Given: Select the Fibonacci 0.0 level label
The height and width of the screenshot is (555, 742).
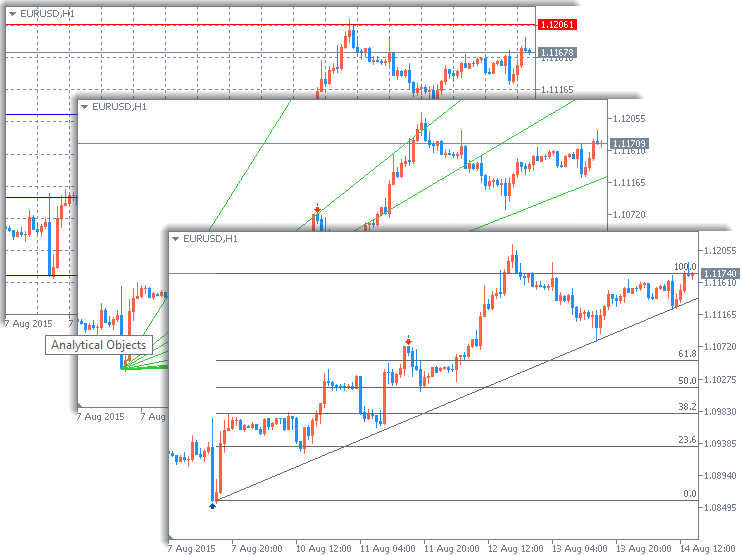Looking at the screenshot, I should [690, 493].
